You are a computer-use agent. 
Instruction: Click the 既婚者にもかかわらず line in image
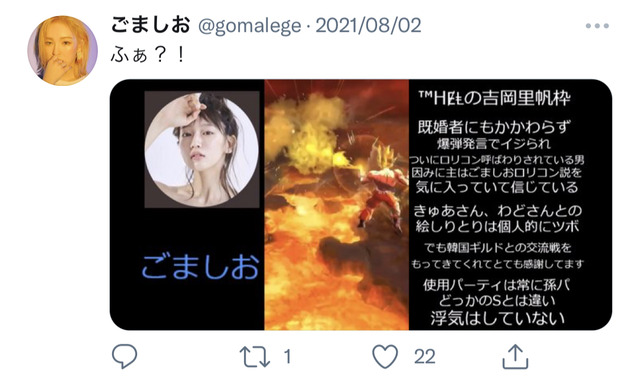493,127
